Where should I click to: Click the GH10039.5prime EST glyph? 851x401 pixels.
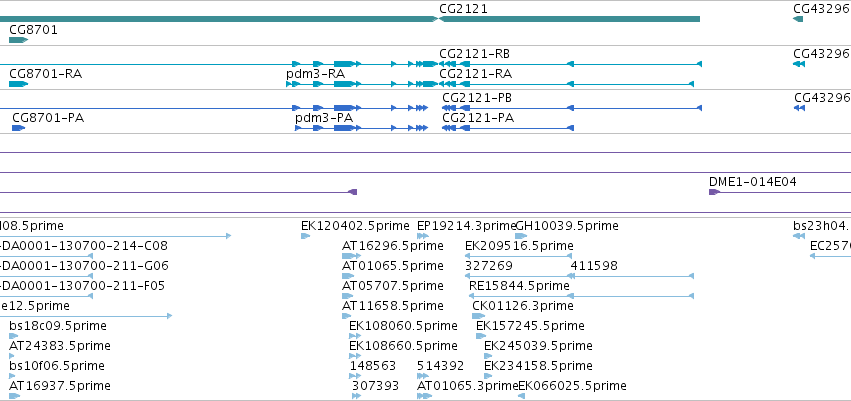521,236
